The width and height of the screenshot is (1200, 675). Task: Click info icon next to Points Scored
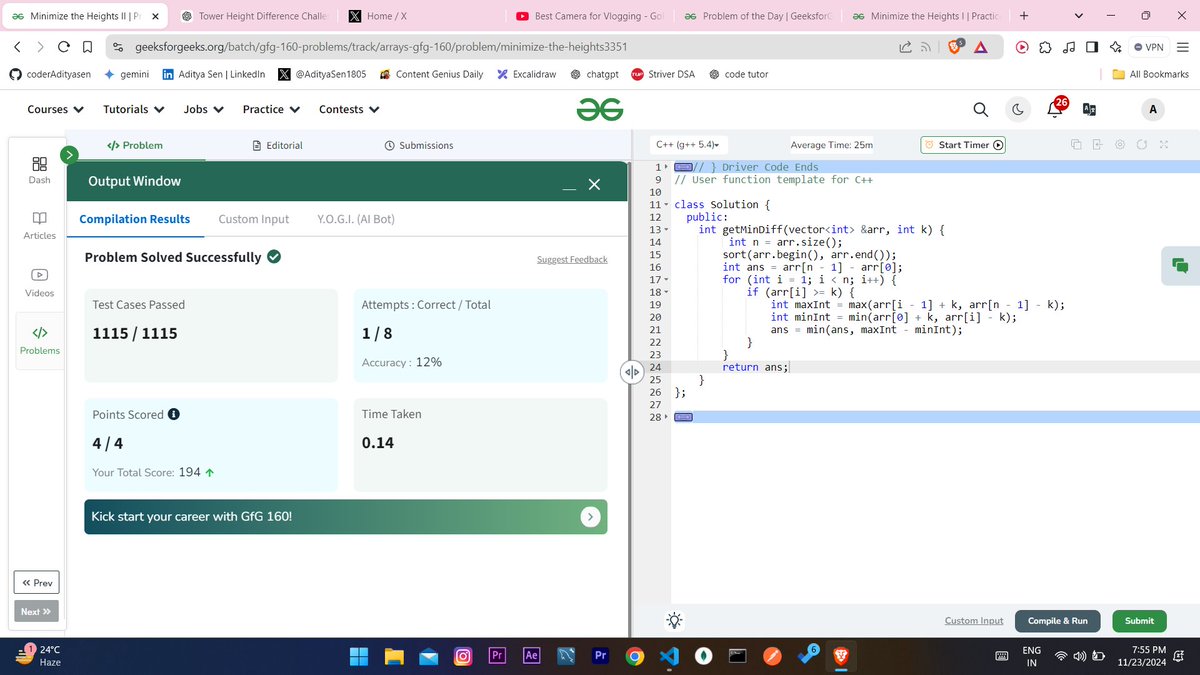pyautogui.click(x=174, y=414)
